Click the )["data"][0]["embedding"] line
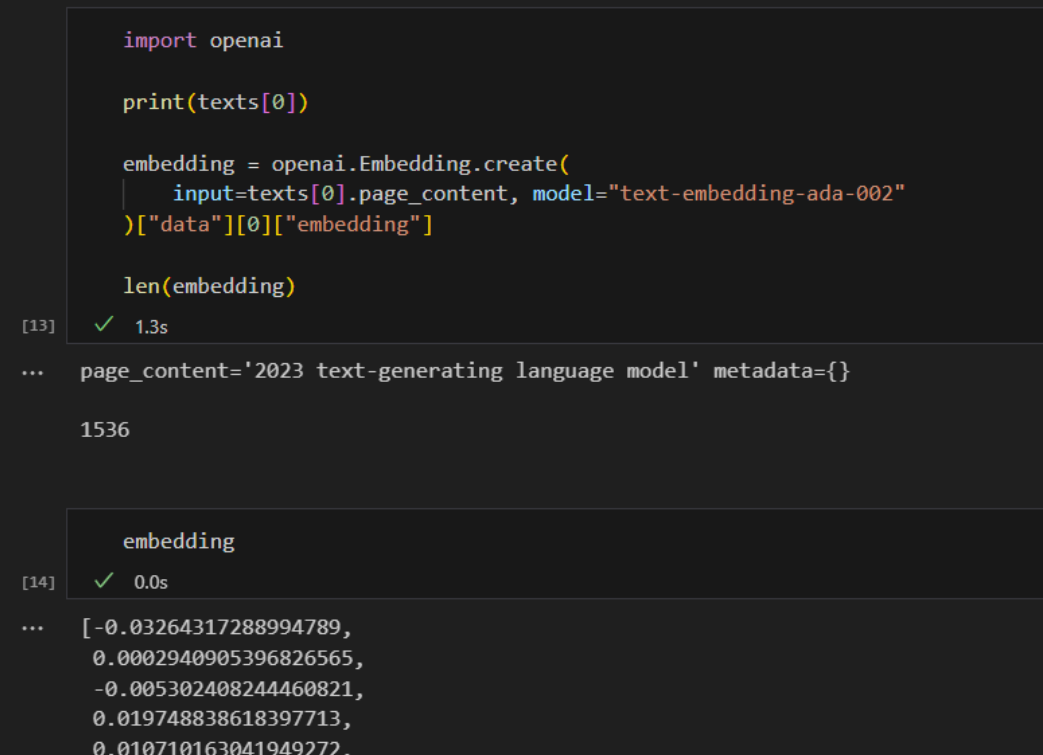This screenshot has height=755, width=1043. click(278, 224)
